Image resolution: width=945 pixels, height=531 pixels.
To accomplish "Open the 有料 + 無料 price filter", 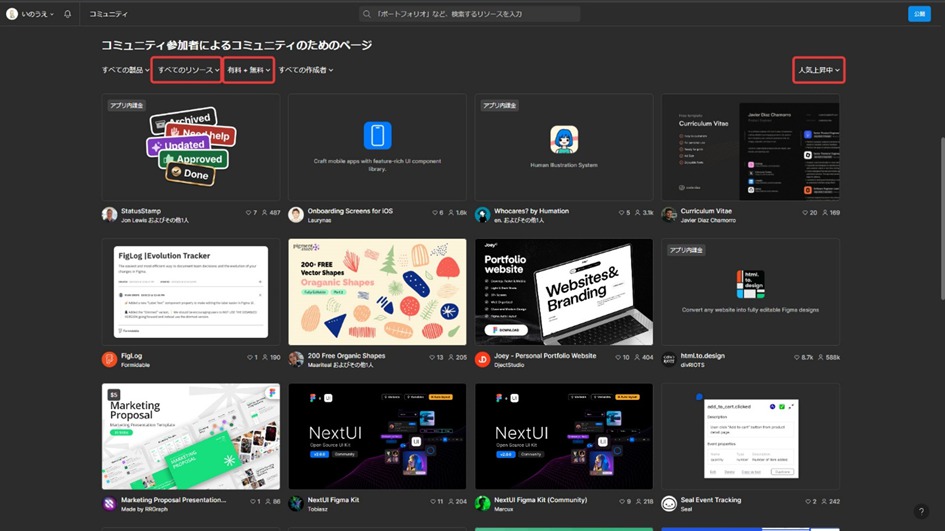I will (x=248, y=70).
